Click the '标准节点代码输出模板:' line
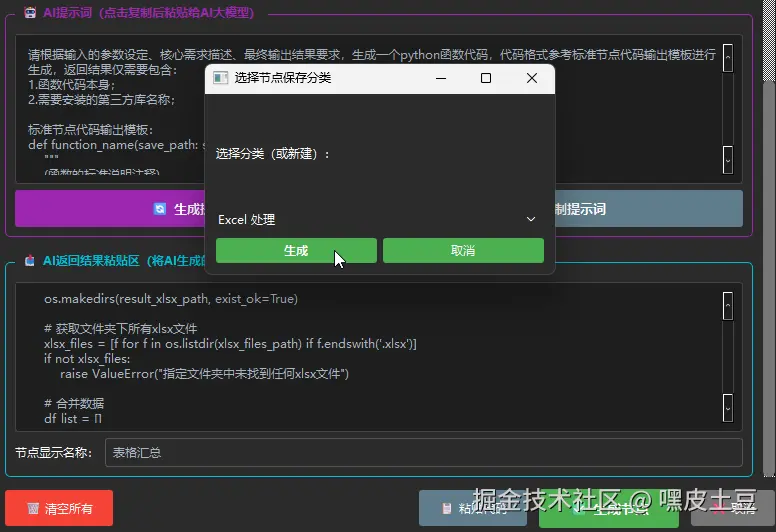This screenshot has height=532, width=776. pos(91,130)
